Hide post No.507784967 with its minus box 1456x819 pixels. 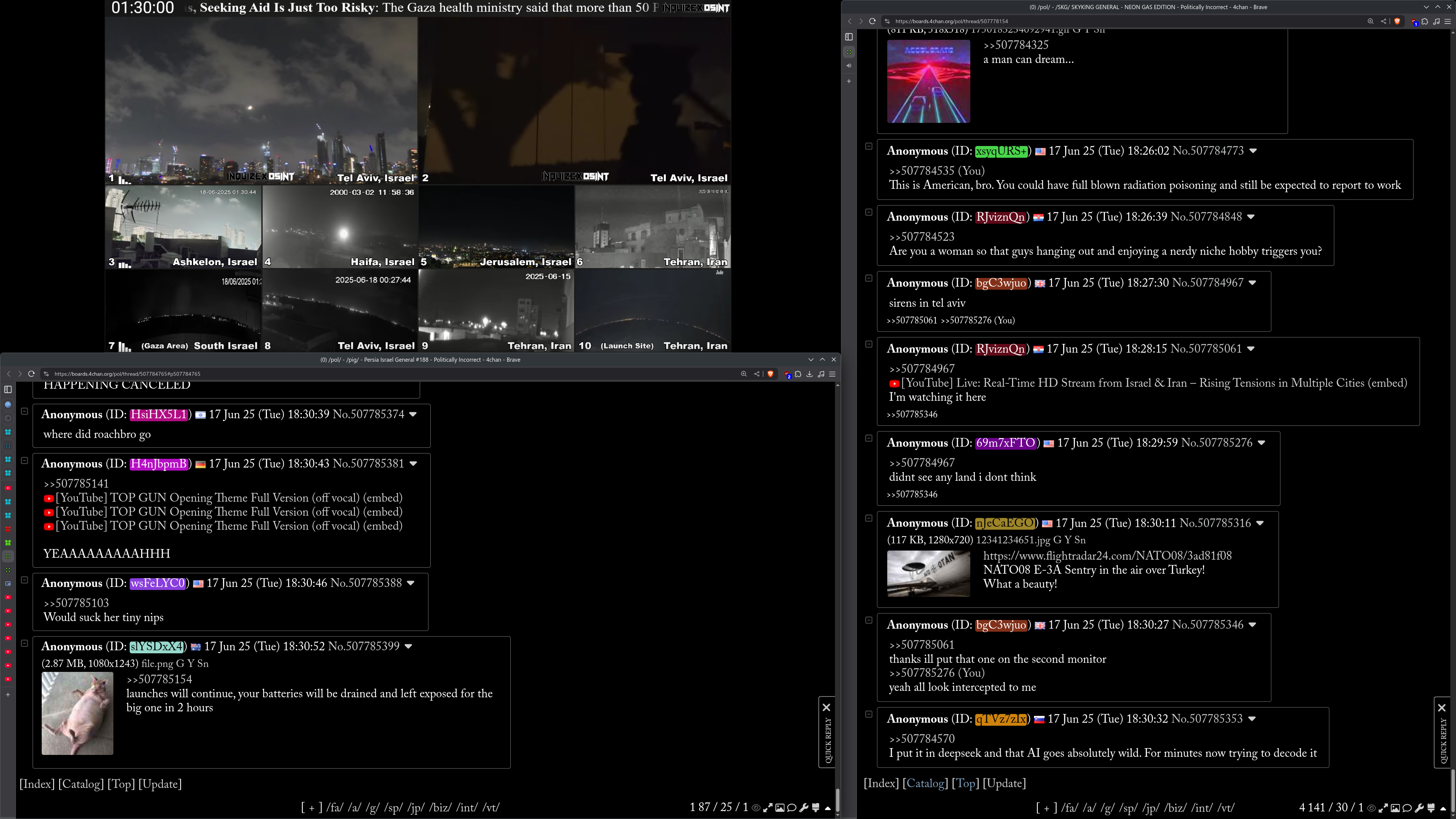click(x=869, y=278)
